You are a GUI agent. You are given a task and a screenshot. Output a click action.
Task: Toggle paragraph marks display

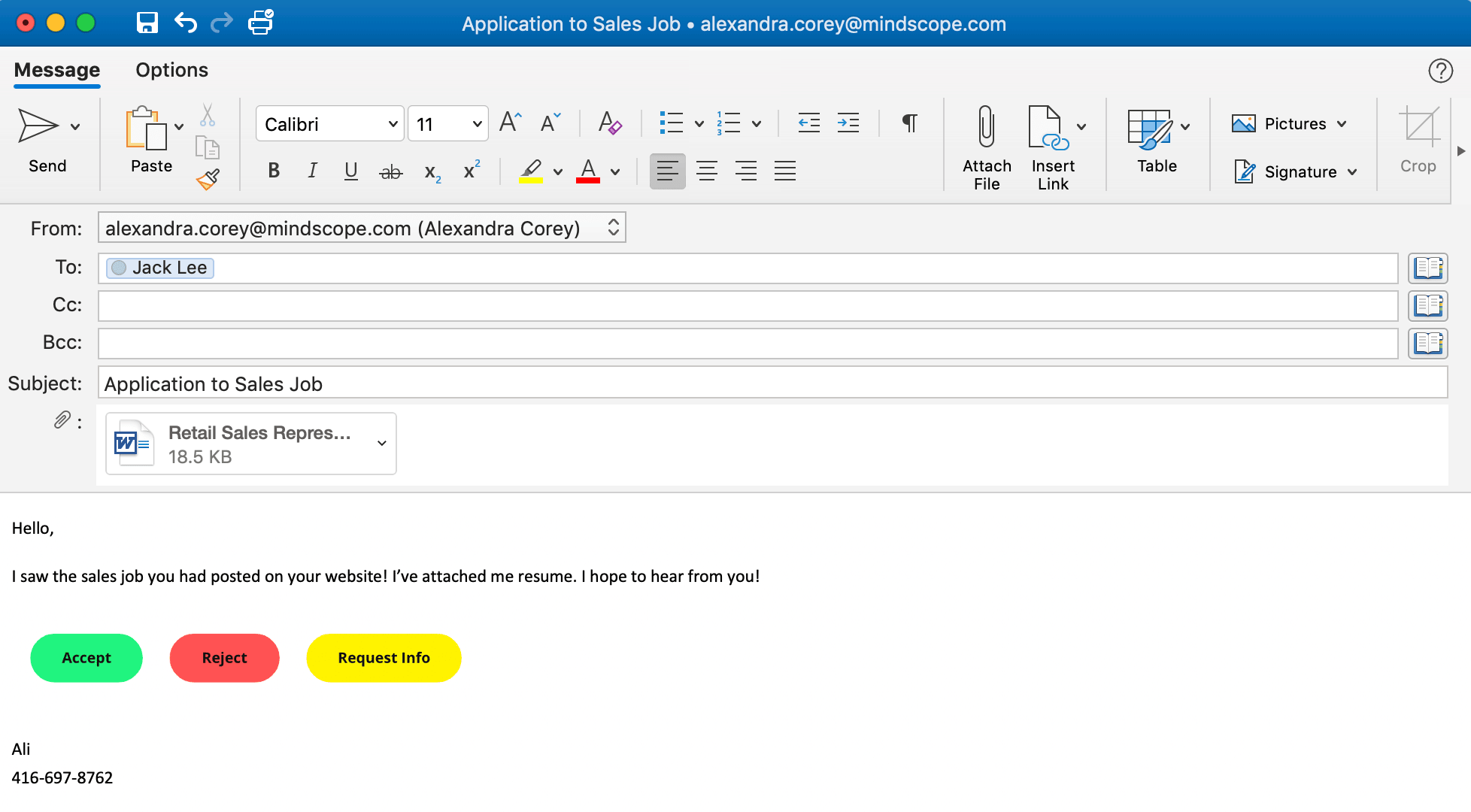click(x=908, y=123)
